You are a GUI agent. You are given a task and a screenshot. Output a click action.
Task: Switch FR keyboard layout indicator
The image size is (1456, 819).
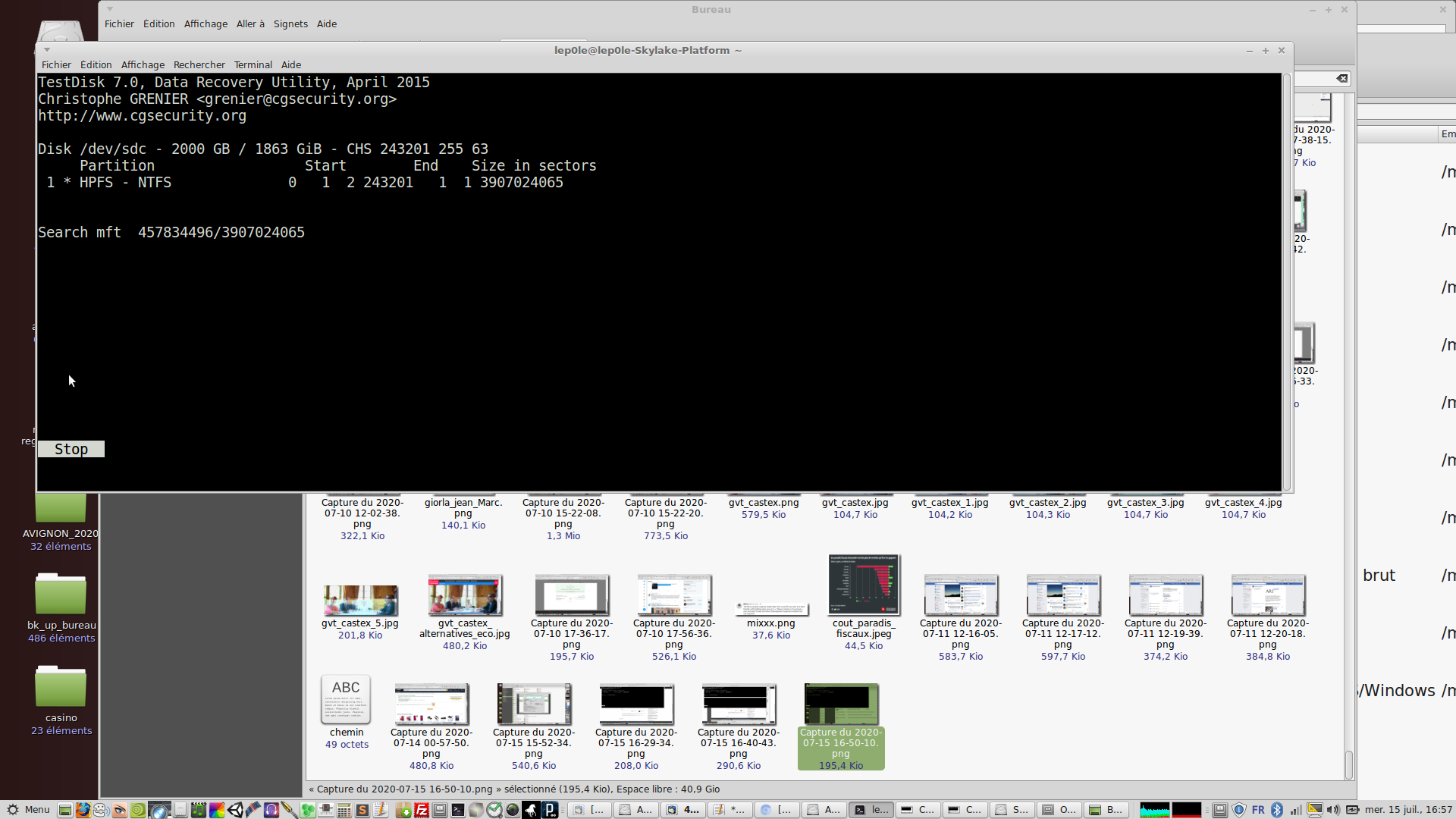coord(1258,810)
